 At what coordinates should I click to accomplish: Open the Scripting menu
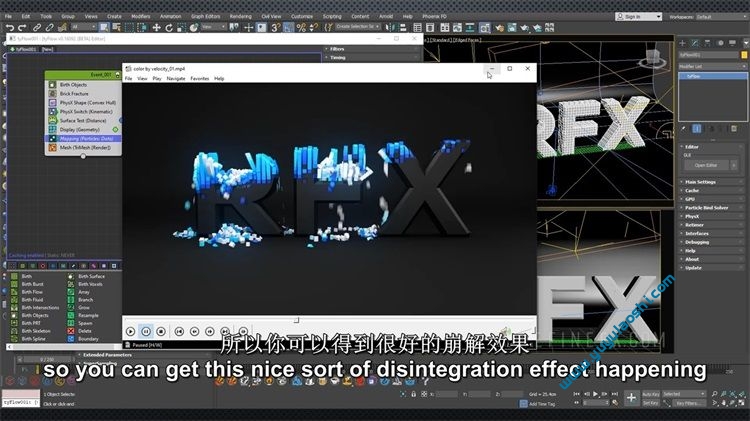pos(332,16)
